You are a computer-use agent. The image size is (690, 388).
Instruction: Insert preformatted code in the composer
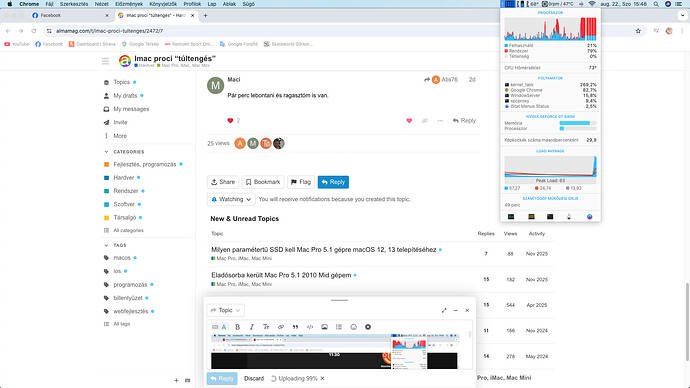click(310, 327)
